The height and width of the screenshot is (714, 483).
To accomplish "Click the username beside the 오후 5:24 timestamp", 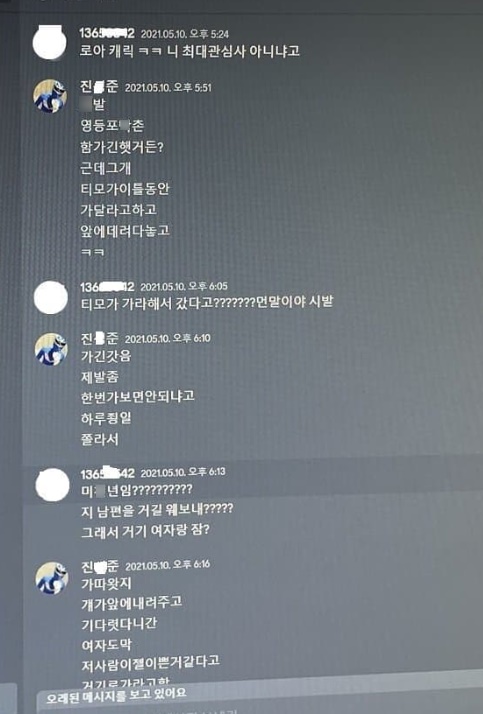I will 107,33.
